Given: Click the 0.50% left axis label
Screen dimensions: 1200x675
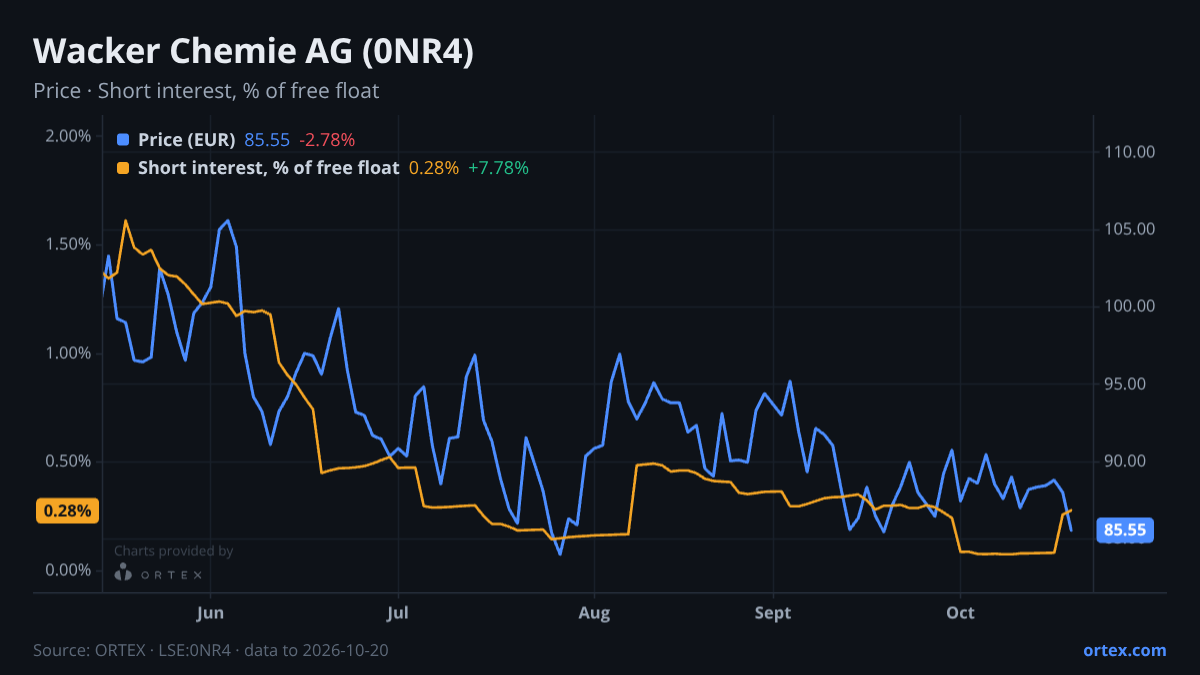Looking at the screenshot, I should (69, 462).
